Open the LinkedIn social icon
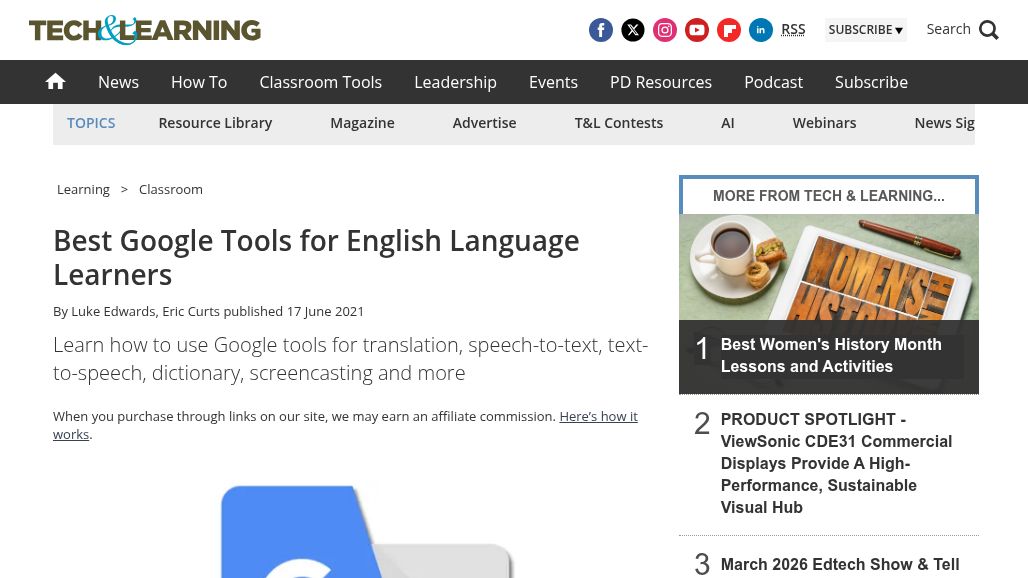The height and width of the screenshot is (578, 1028). tap(761, 30)
